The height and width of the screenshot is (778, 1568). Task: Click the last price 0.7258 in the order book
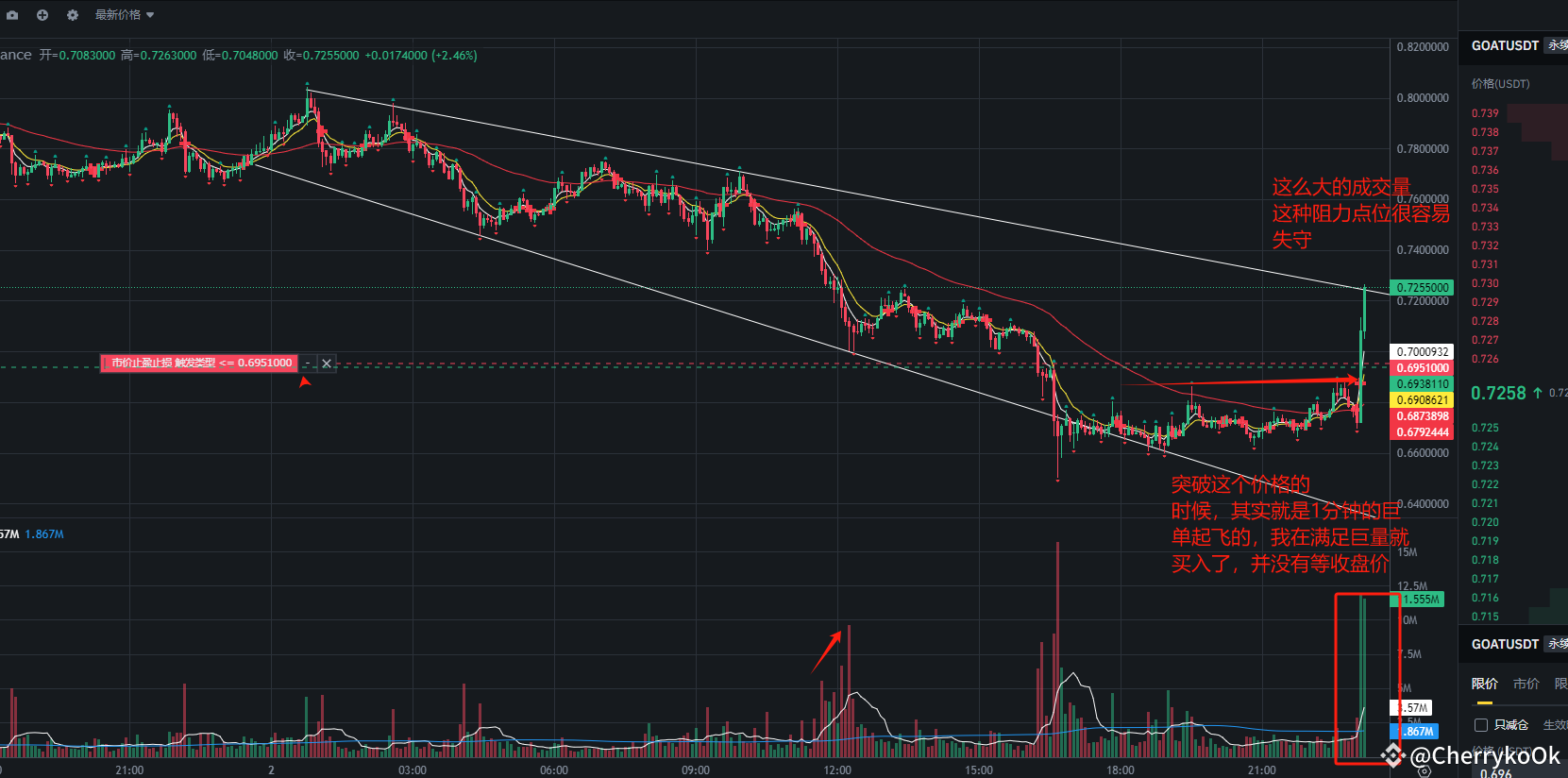click(x=1498, y=393)
